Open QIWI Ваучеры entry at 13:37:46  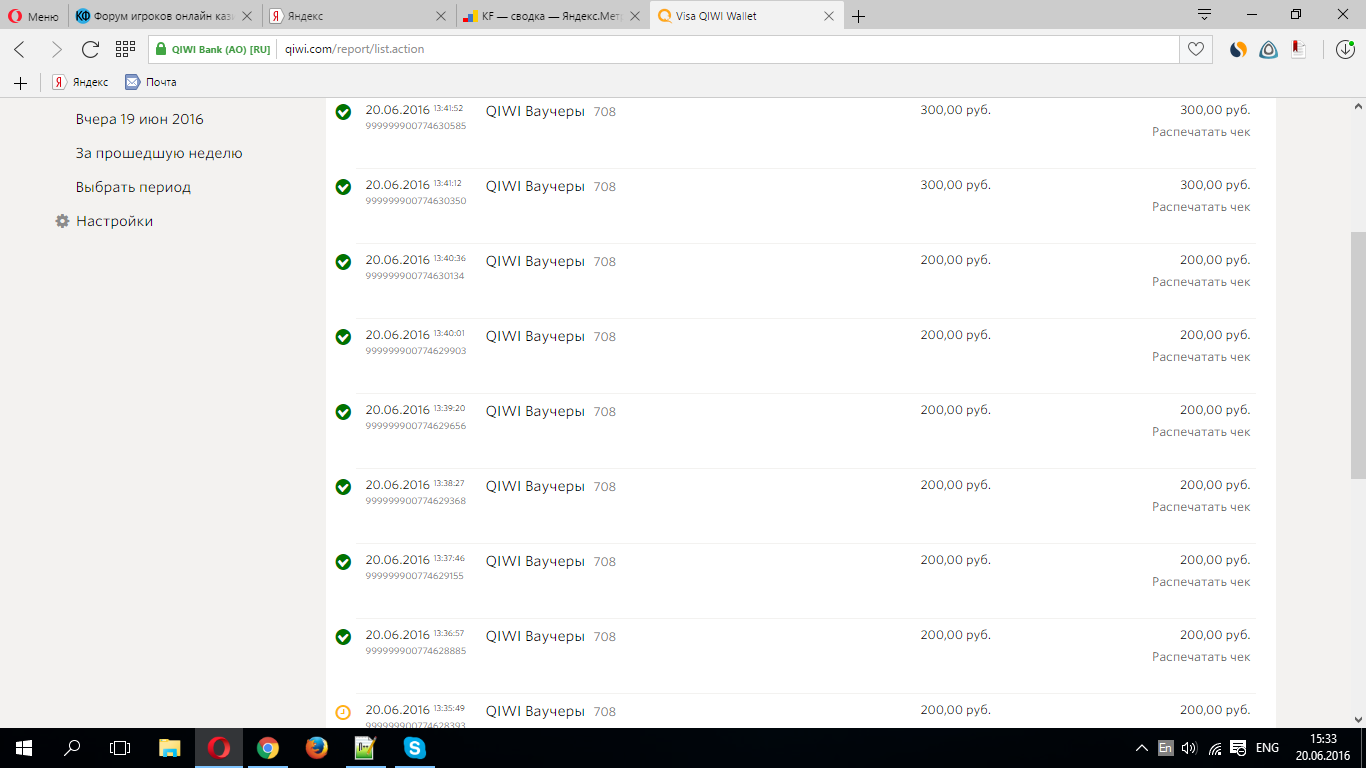(535, 561)
